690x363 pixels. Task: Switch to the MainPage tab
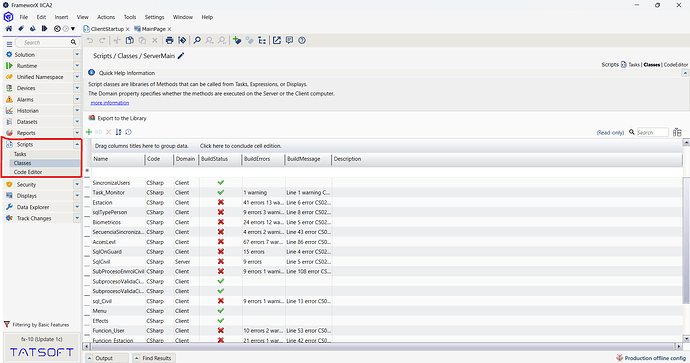click(x=154, y=29)
